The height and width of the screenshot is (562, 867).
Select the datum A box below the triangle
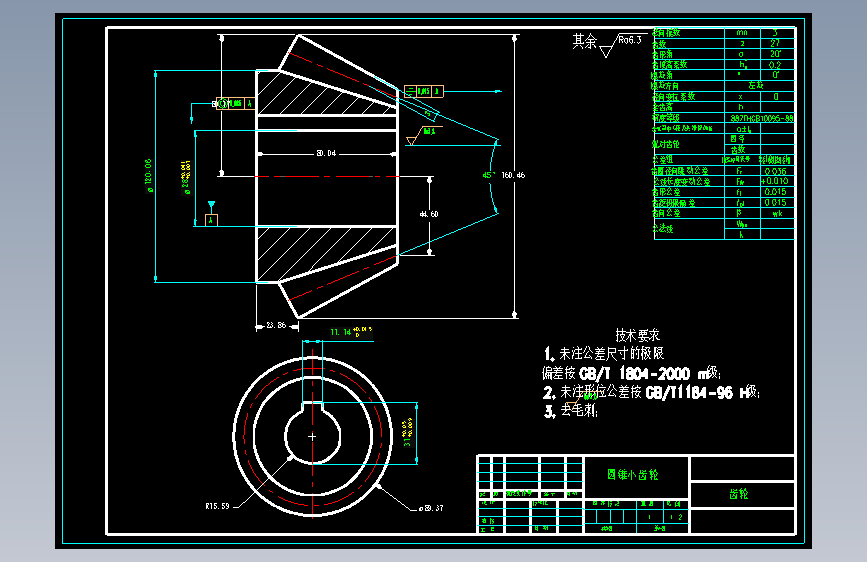click(211, 220)
